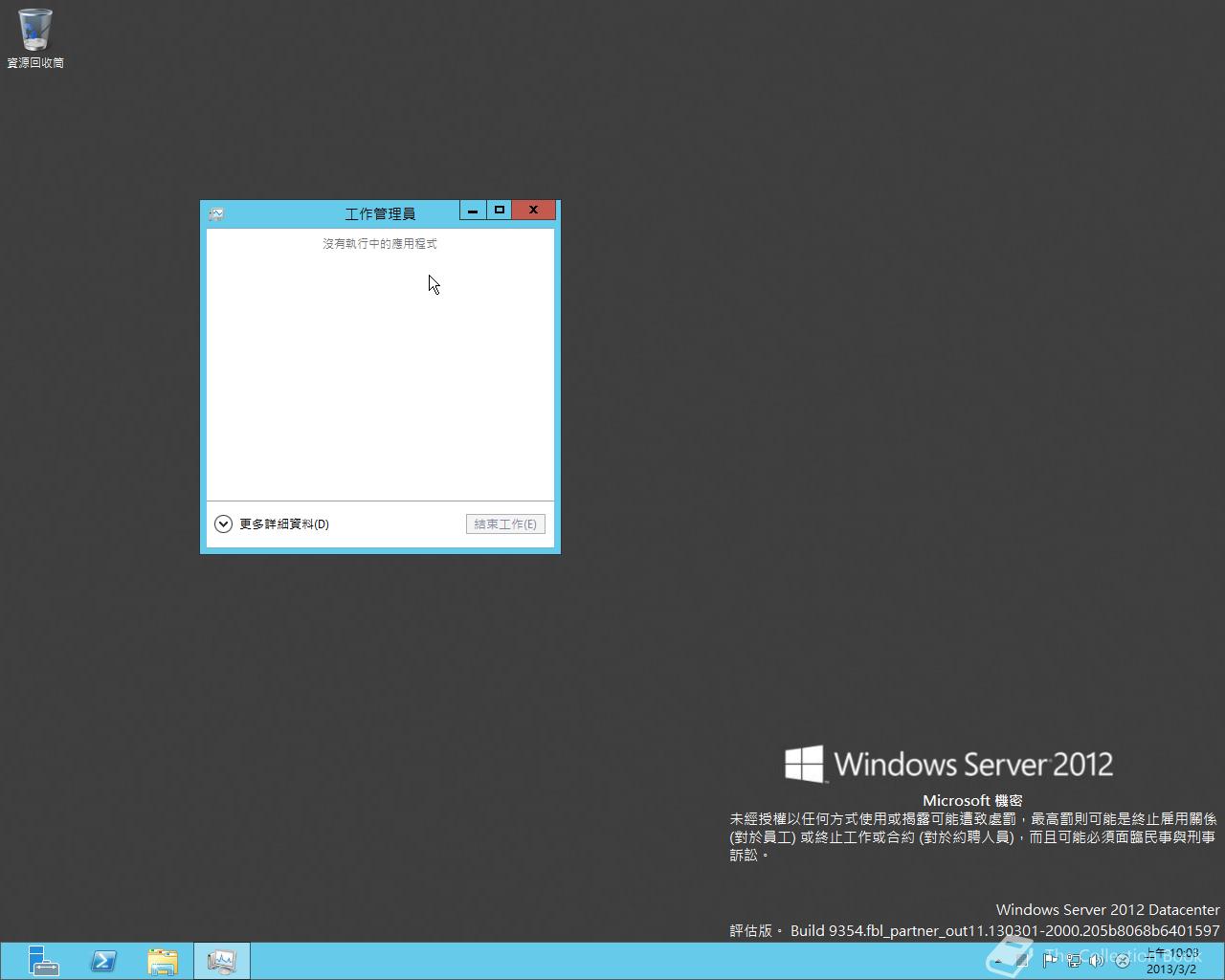Minimize the Task Manager window
The height and width of the screenshot is (980, 1225).
click(473, 210)
